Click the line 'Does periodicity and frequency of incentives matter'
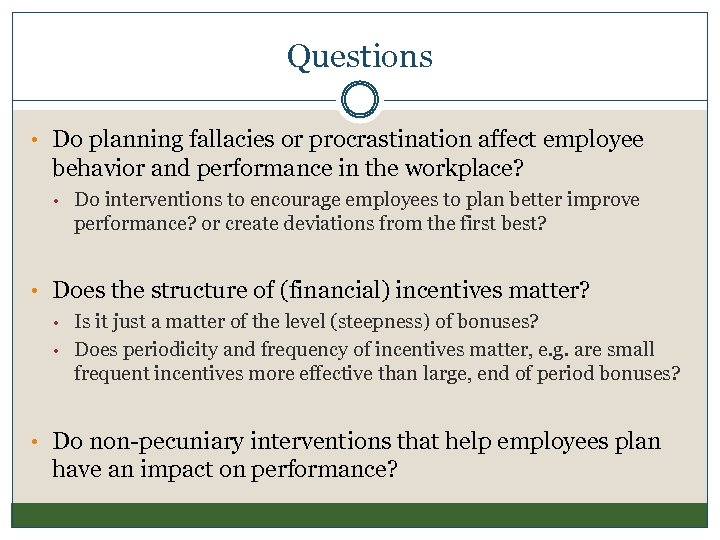 click(x=364, y=350)
